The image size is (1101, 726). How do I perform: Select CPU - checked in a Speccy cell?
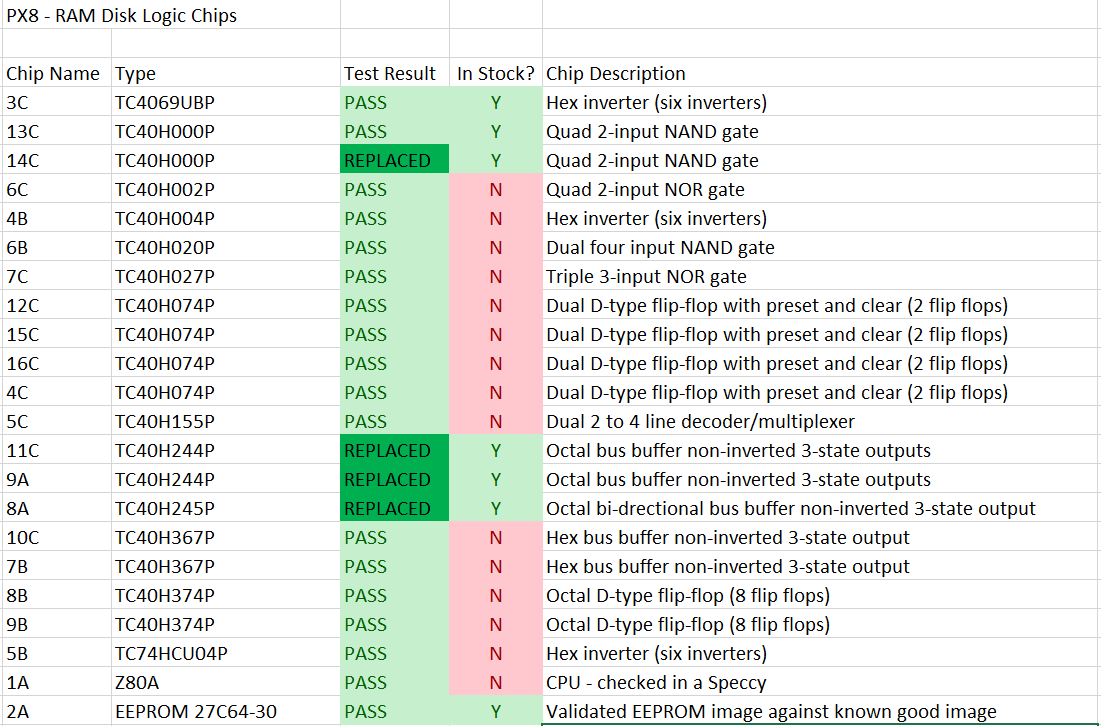(x=822, y=682)
